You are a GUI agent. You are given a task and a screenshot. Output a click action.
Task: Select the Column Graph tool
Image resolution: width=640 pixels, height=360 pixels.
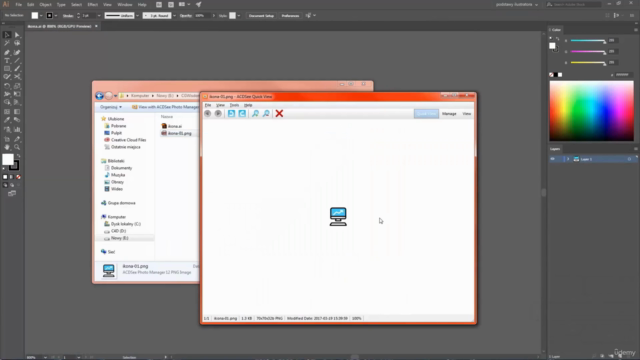tap(17, 129)
